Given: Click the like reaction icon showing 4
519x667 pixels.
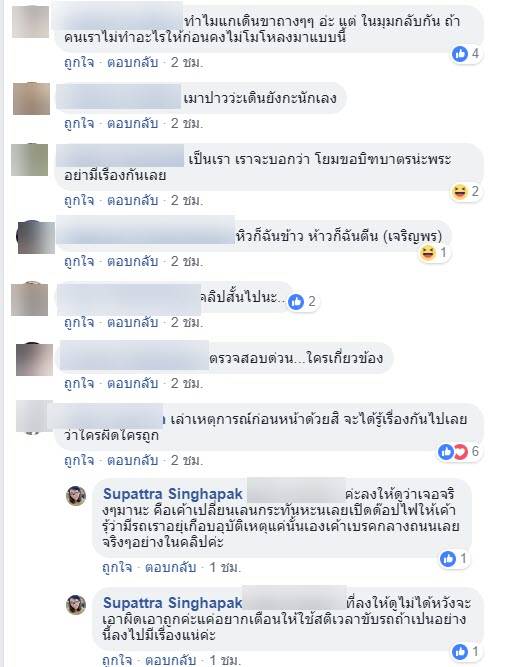Looking at the screenshot, I should pyautogui.click(x=460, y=54).
